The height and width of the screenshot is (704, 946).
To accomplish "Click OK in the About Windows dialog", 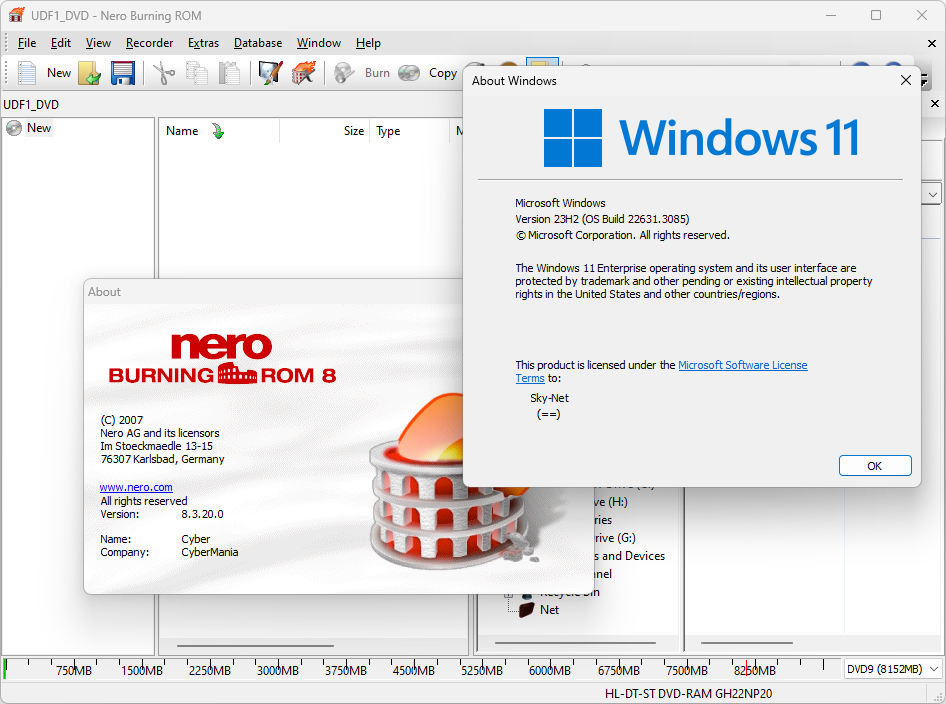I will click(875, 466).
